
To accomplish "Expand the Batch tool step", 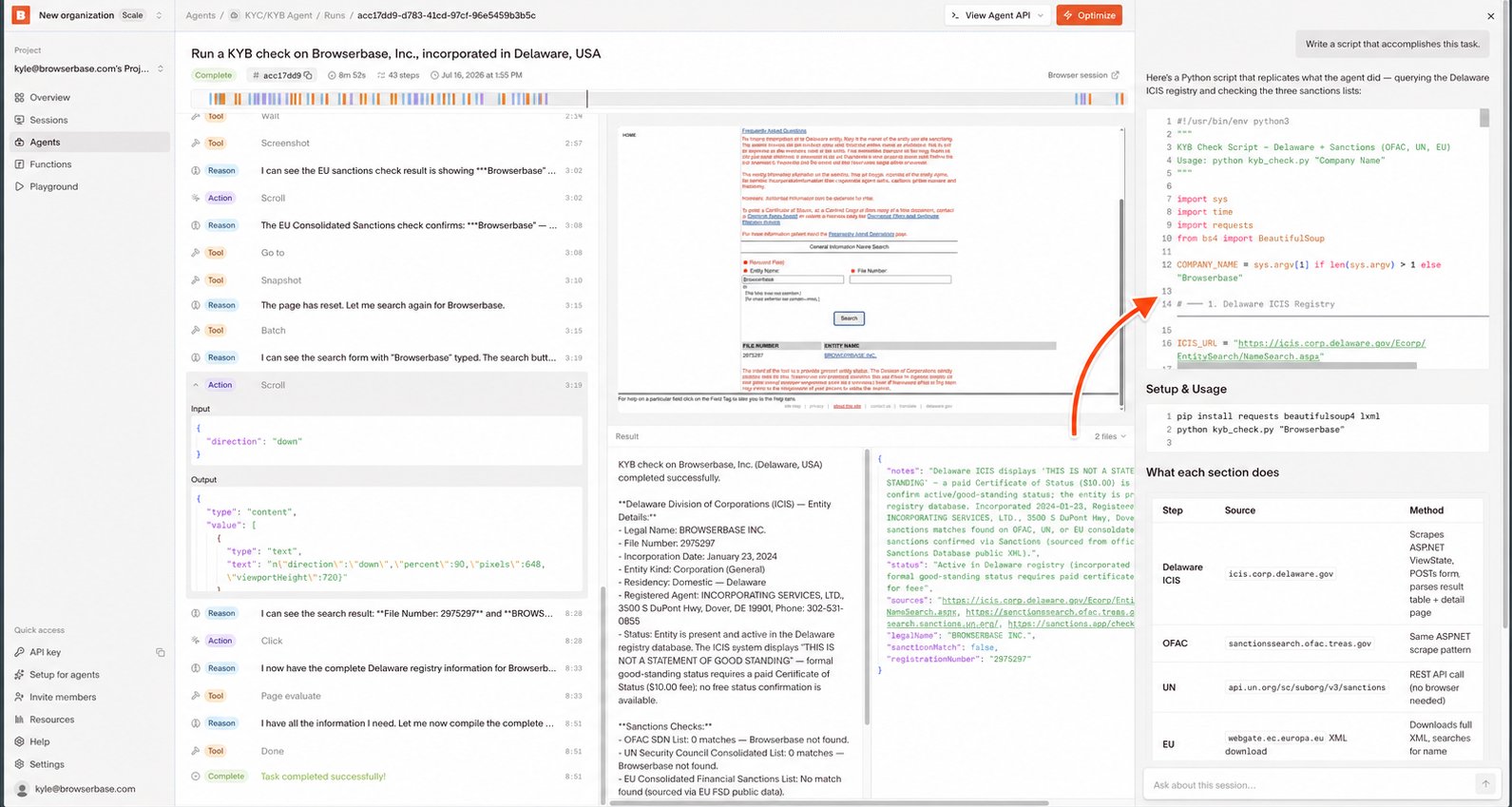I will 386,331.
